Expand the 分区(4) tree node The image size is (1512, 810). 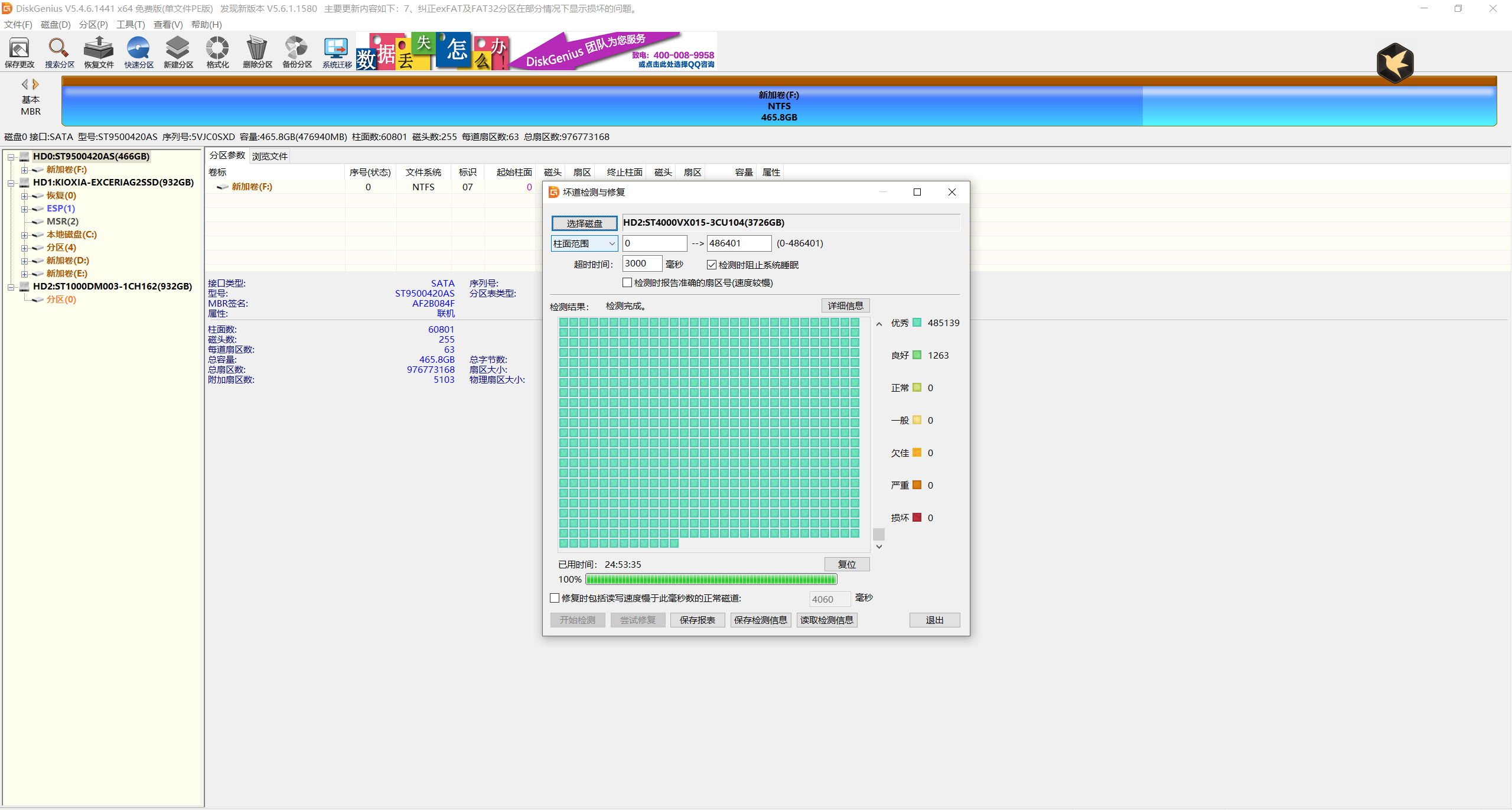coord(24,248)
